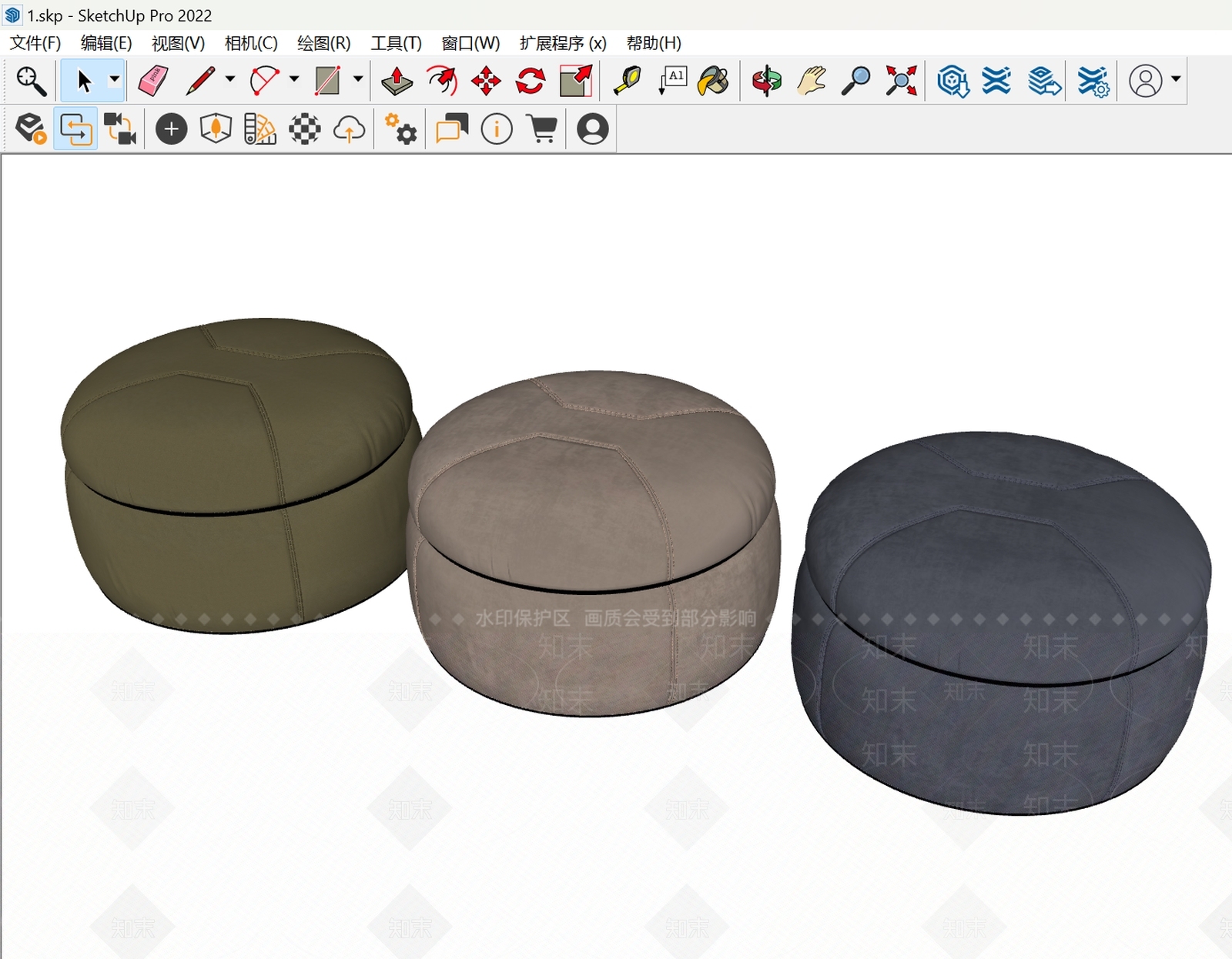Select the Move tool with red arrows

[486, 80]
